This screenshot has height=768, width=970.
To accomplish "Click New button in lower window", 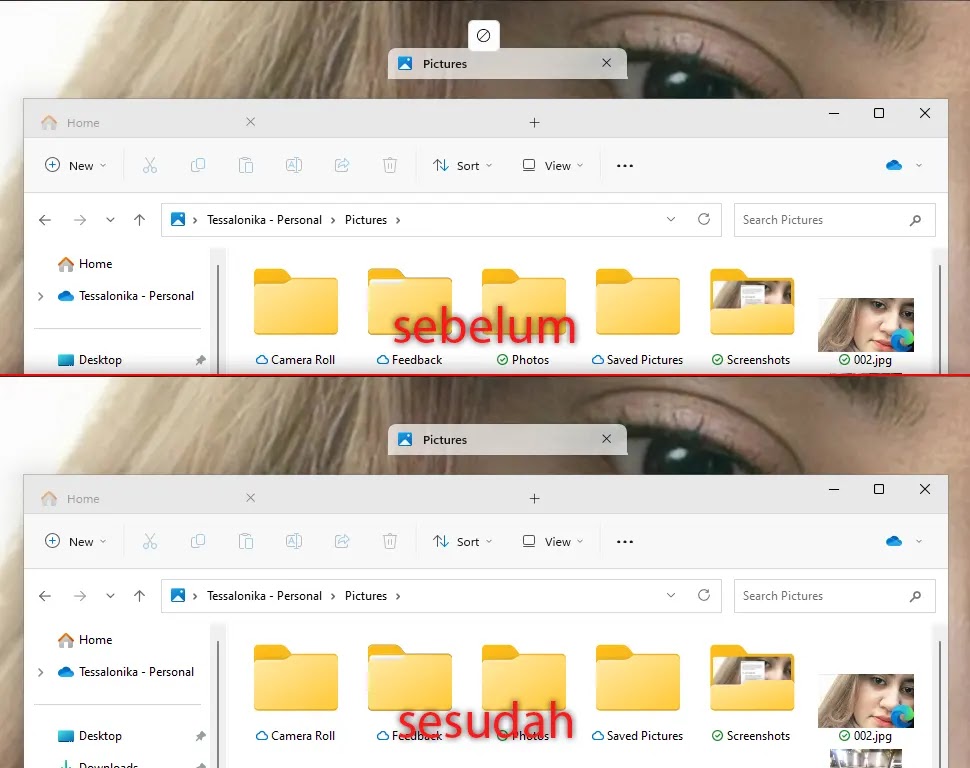I will click(x=75, y=541).
